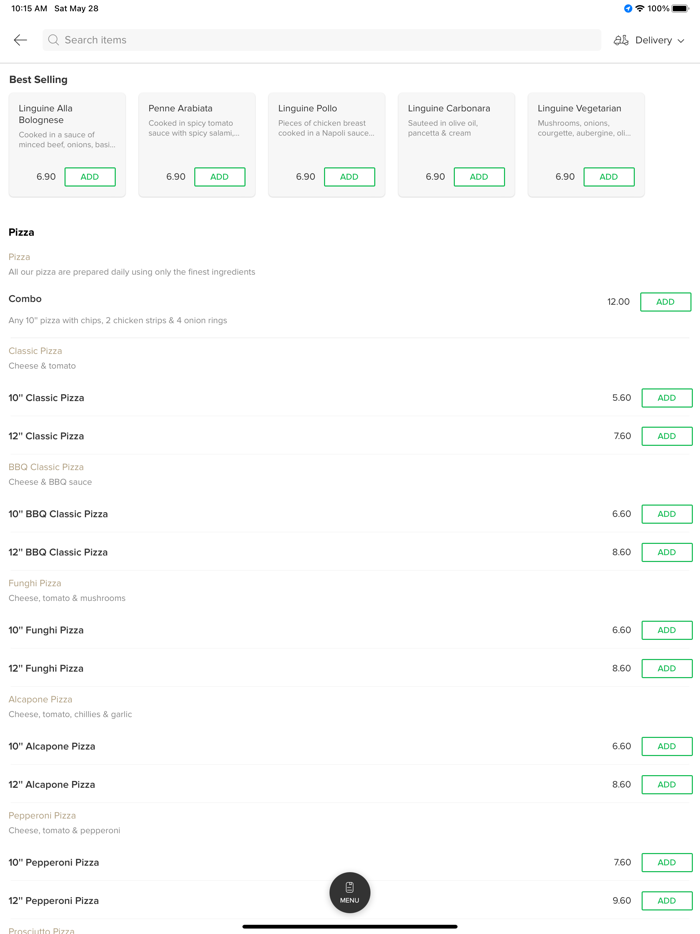
Task: Open the floating MENU button
Action: 349,892
